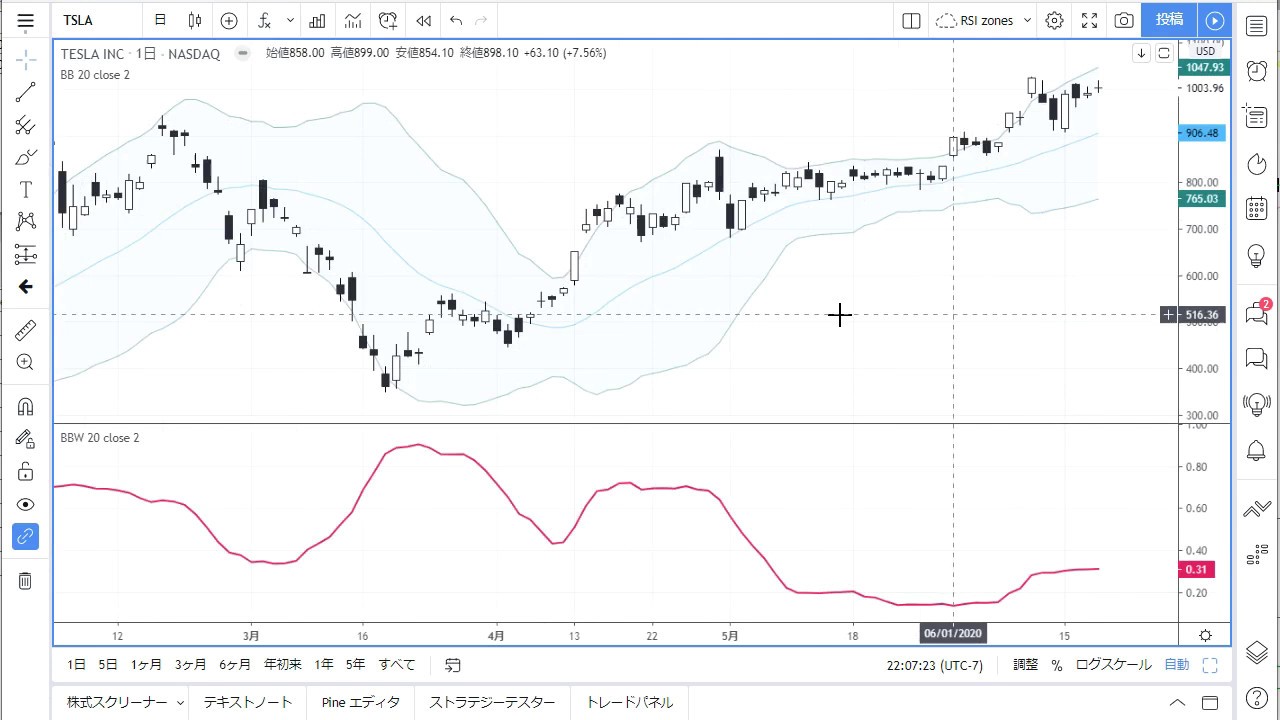
Task: Open chart settings gear in top toolbar
Action: click(x=1054, y=20)
